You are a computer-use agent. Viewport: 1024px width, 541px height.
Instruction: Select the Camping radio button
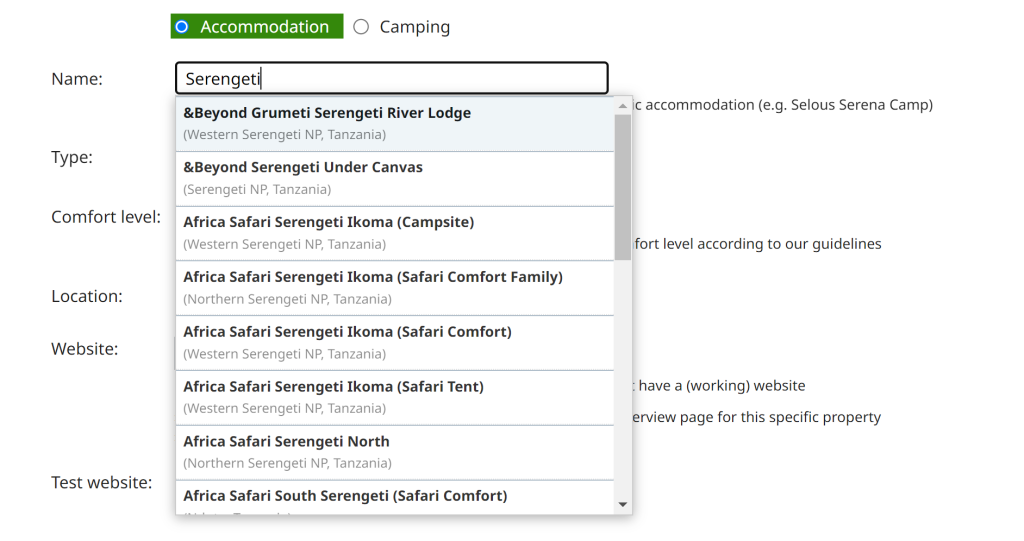click(361, 27)
